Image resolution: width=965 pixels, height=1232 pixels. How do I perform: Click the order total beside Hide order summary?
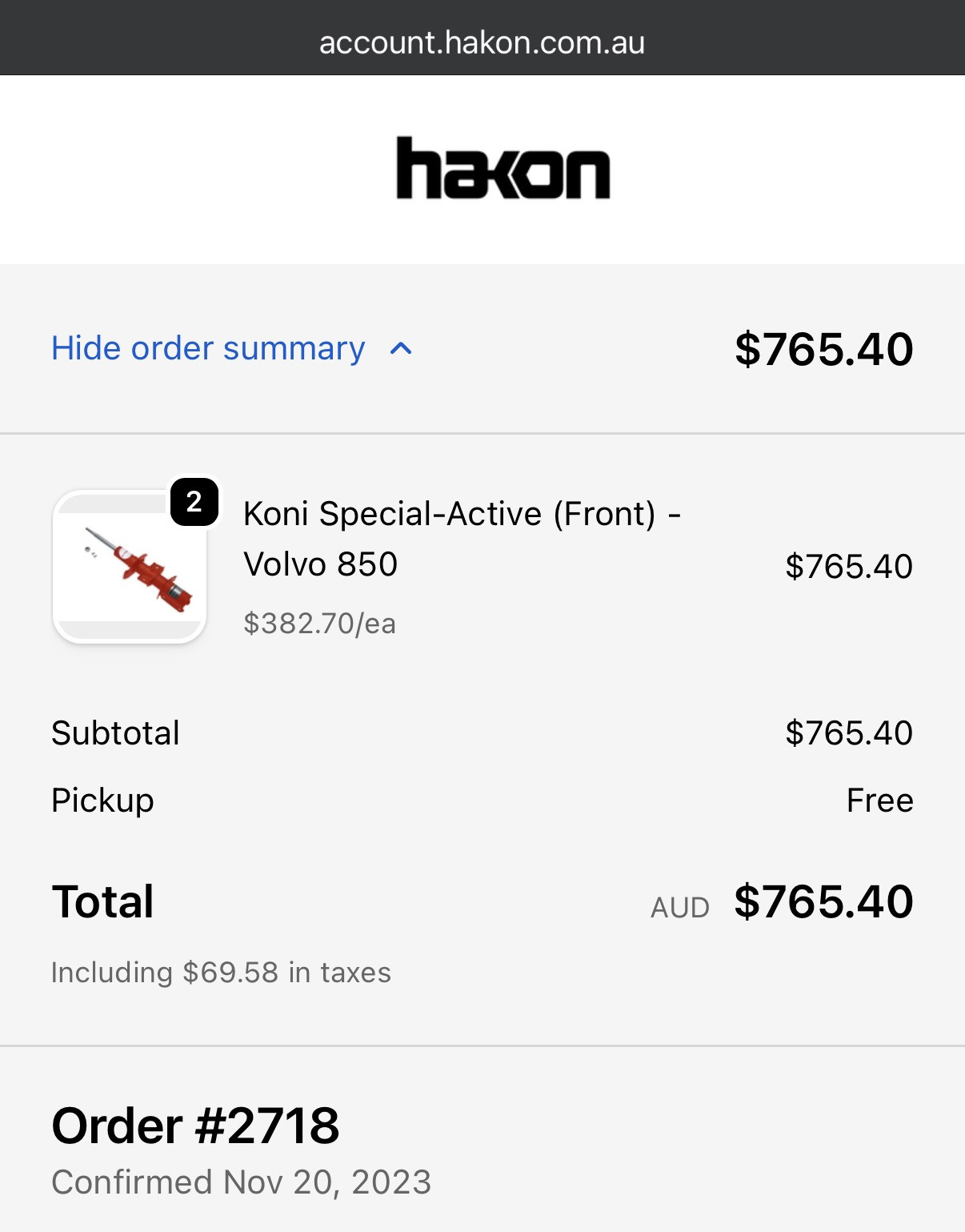823,349
